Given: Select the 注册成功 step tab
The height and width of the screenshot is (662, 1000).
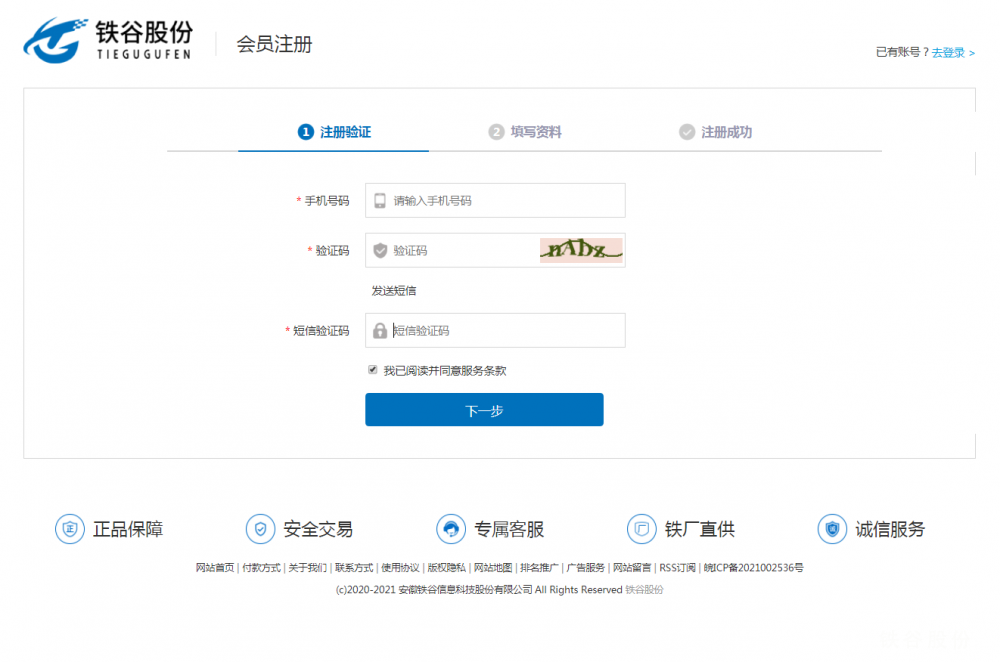Looking at the screenshot, I should 715,132.
